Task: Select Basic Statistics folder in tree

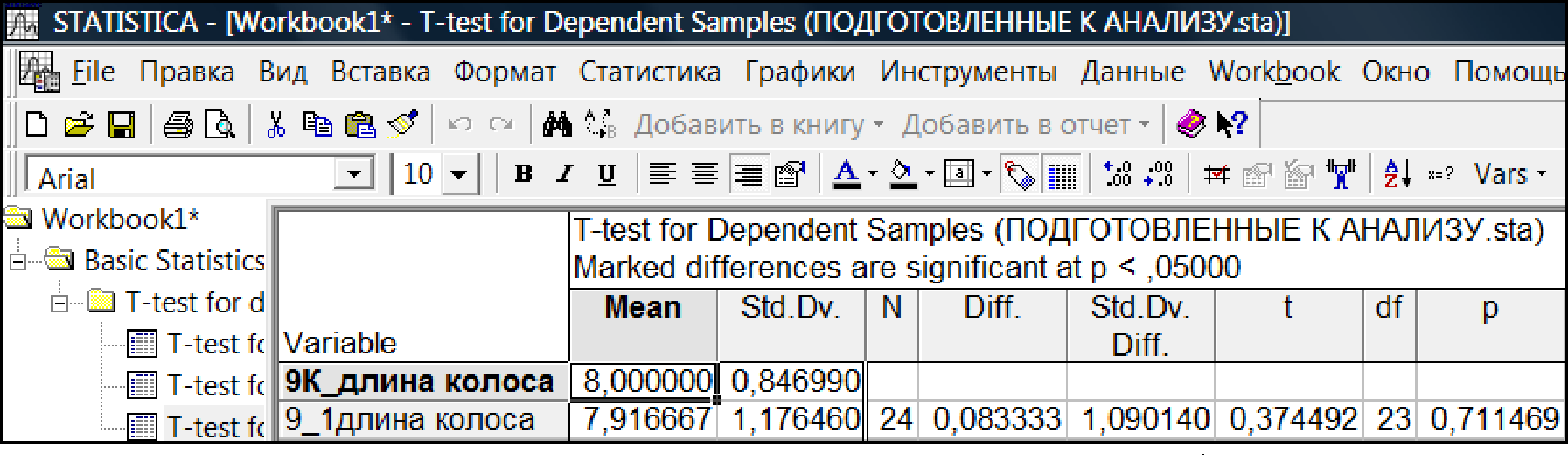Action: [x=174, y=261]
